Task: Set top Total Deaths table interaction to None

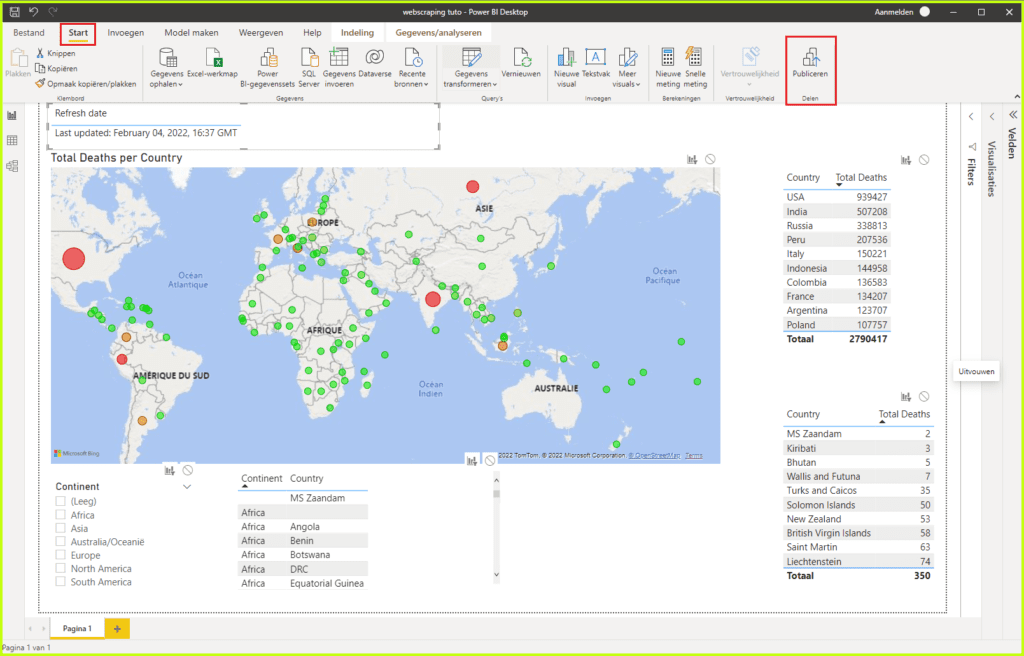Action: tap(923, 160)
